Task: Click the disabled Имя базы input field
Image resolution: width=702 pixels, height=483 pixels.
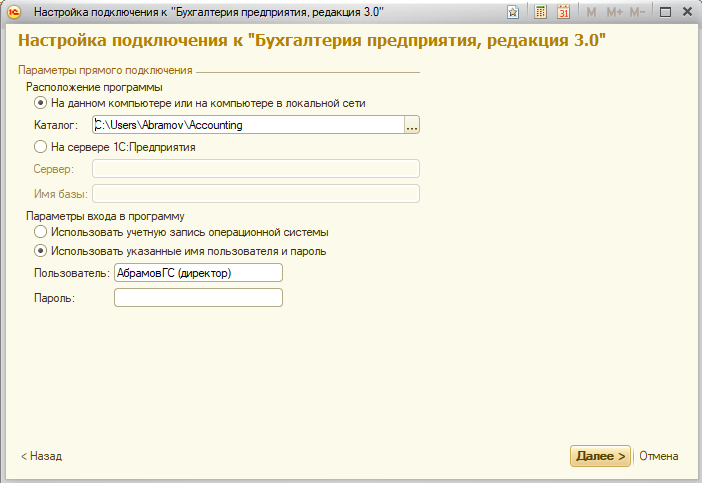Action: point(256,194)
